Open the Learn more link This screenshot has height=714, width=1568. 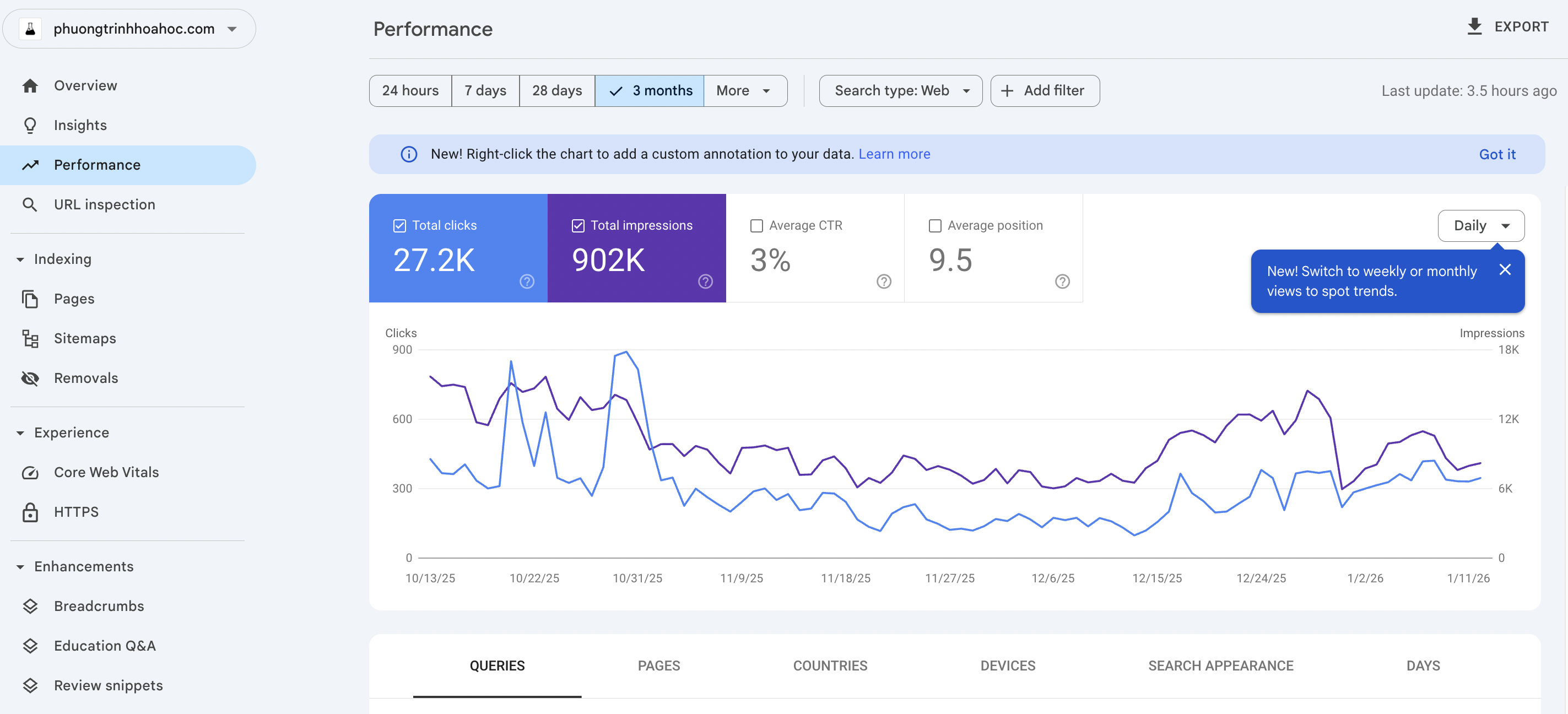[x=894, y=154]
